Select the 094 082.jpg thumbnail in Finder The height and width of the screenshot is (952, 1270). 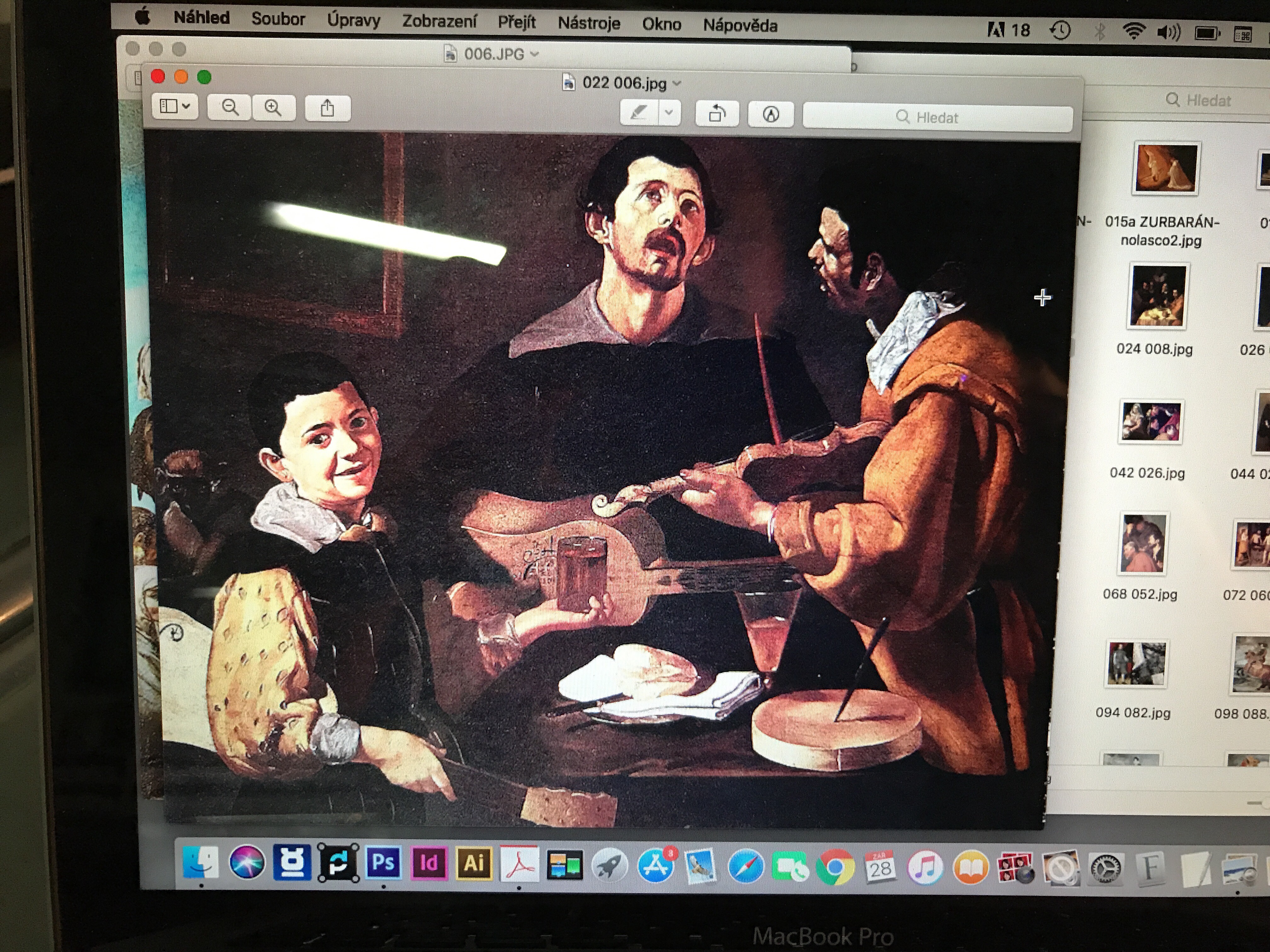point(1136,663)
